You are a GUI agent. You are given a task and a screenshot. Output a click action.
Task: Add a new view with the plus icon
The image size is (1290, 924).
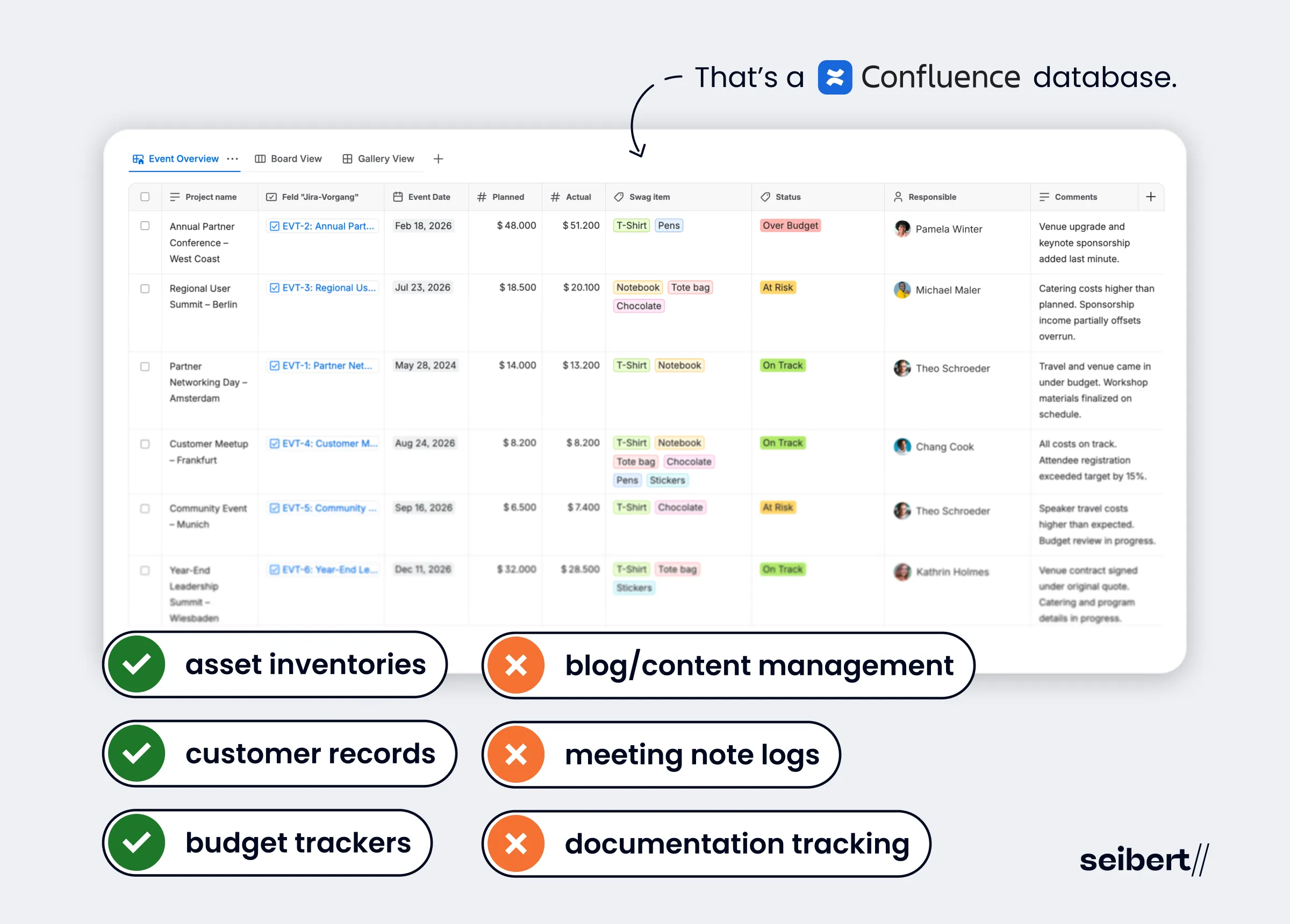point(438,158)
